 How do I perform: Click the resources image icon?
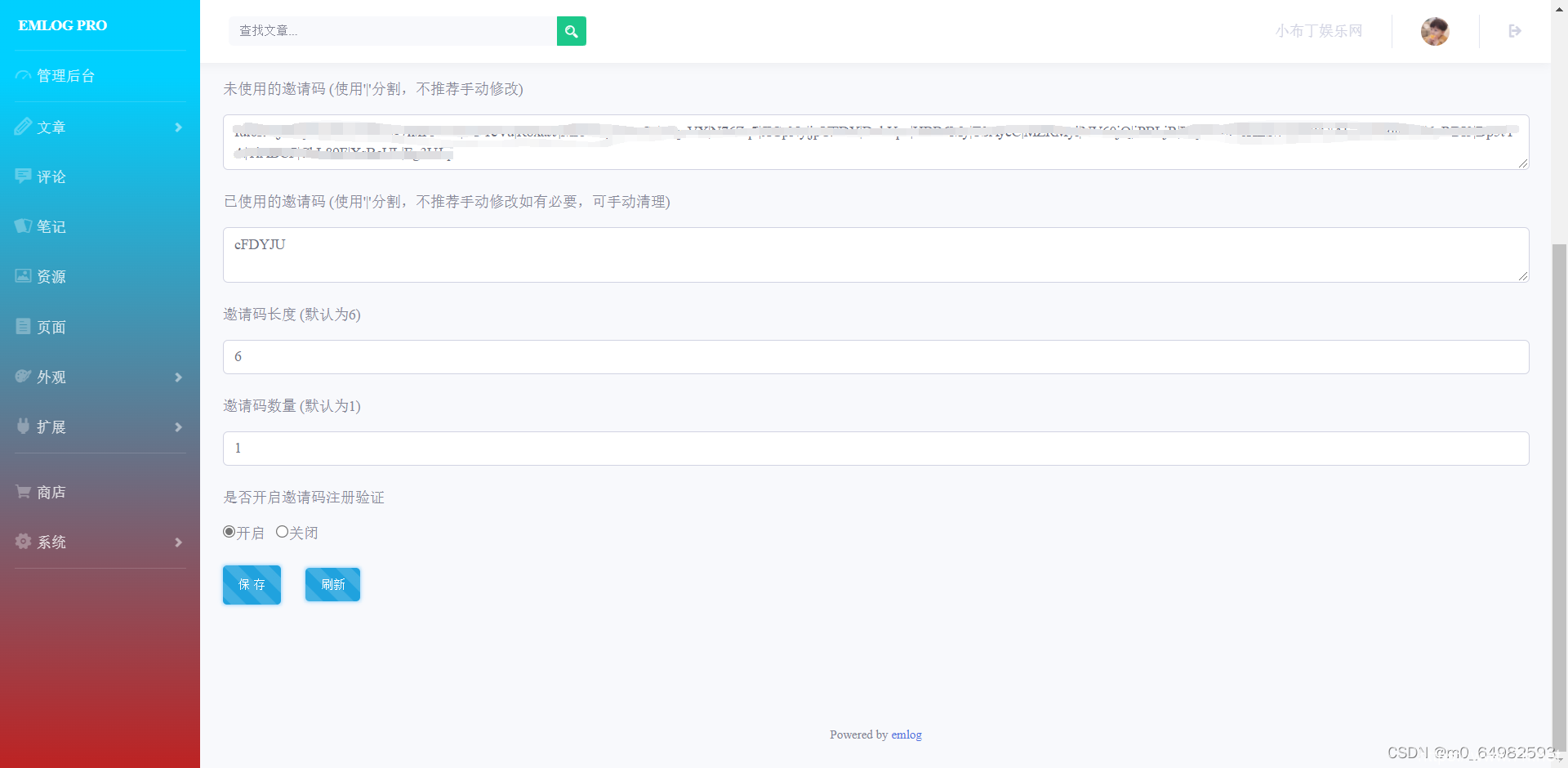(x=23, y=275)
